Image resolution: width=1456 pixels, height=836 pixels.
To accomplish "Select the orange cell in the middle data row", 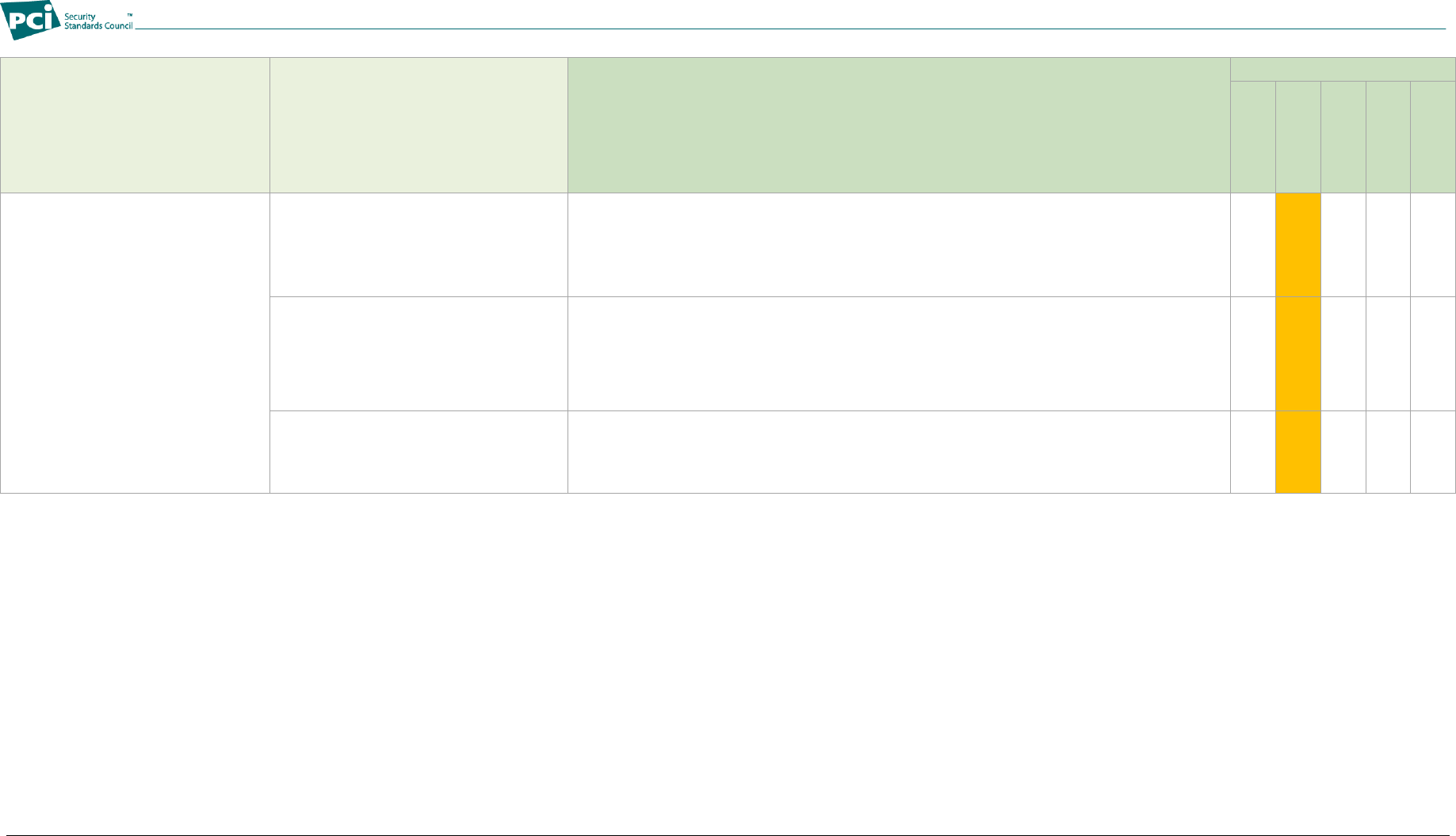I will [1298, 354].
